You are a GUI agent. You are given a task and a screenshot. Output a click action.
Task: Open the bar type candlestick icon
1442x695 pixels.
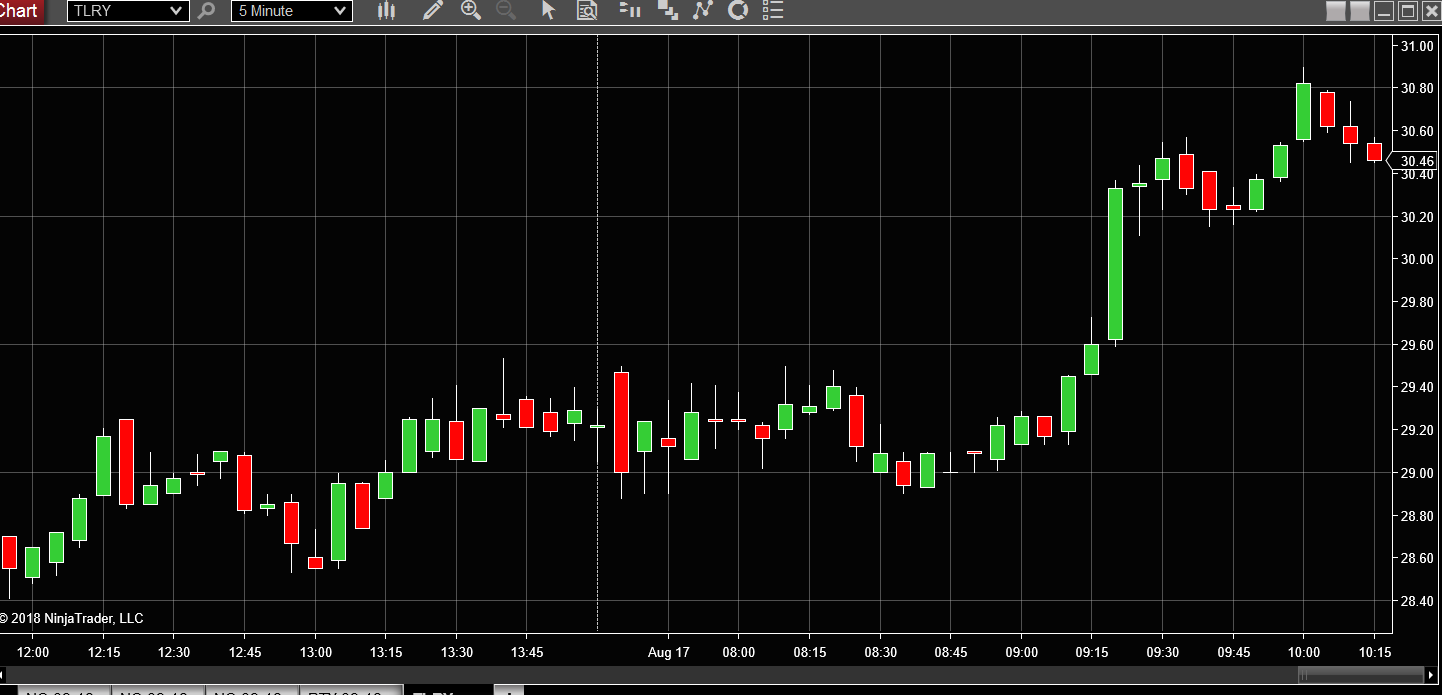tap(387, 11)
